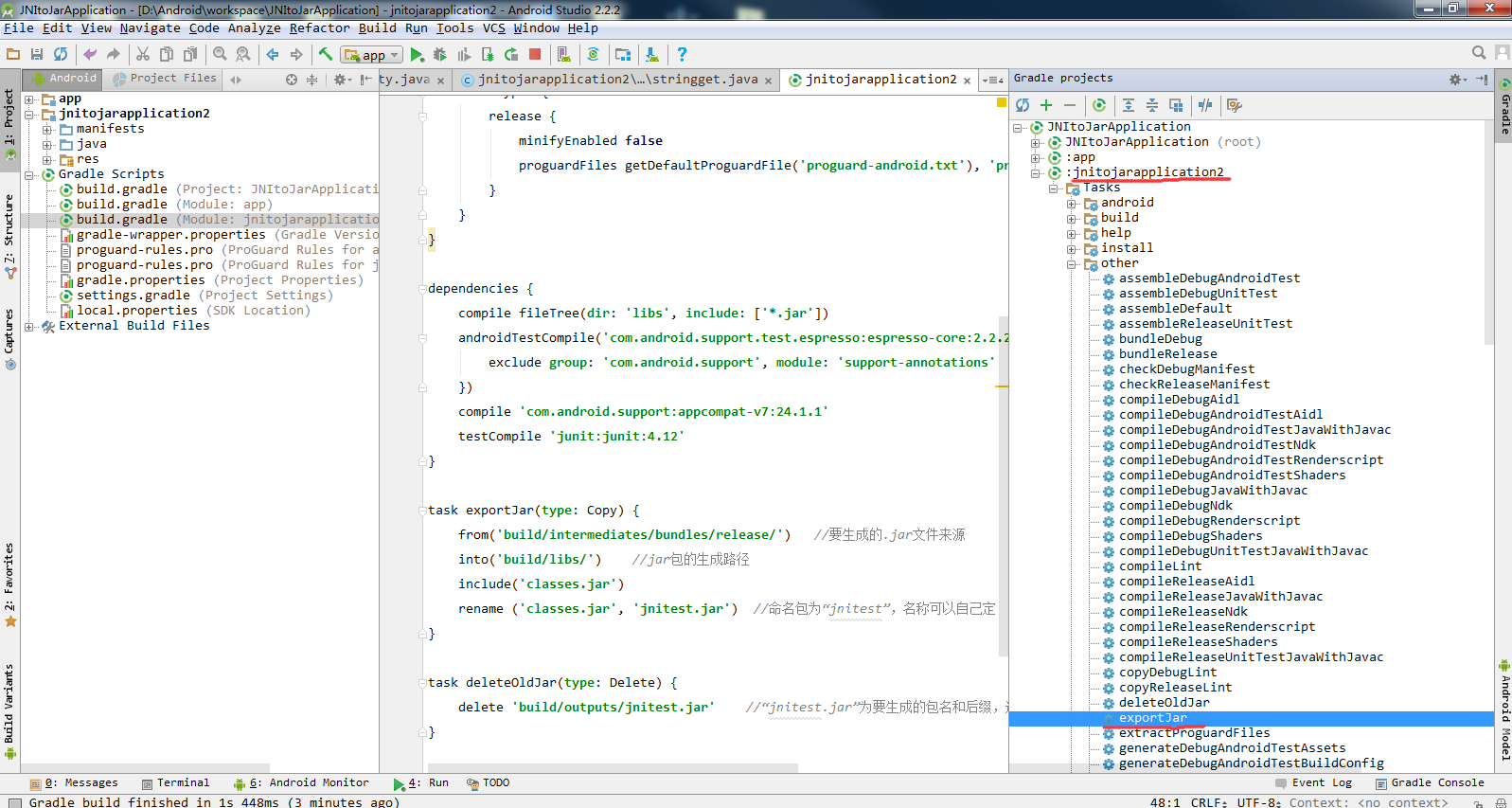1512x808 pixels.
Task: Click the Find magnifier icon in the toolbar
Action: pos(220,54)
